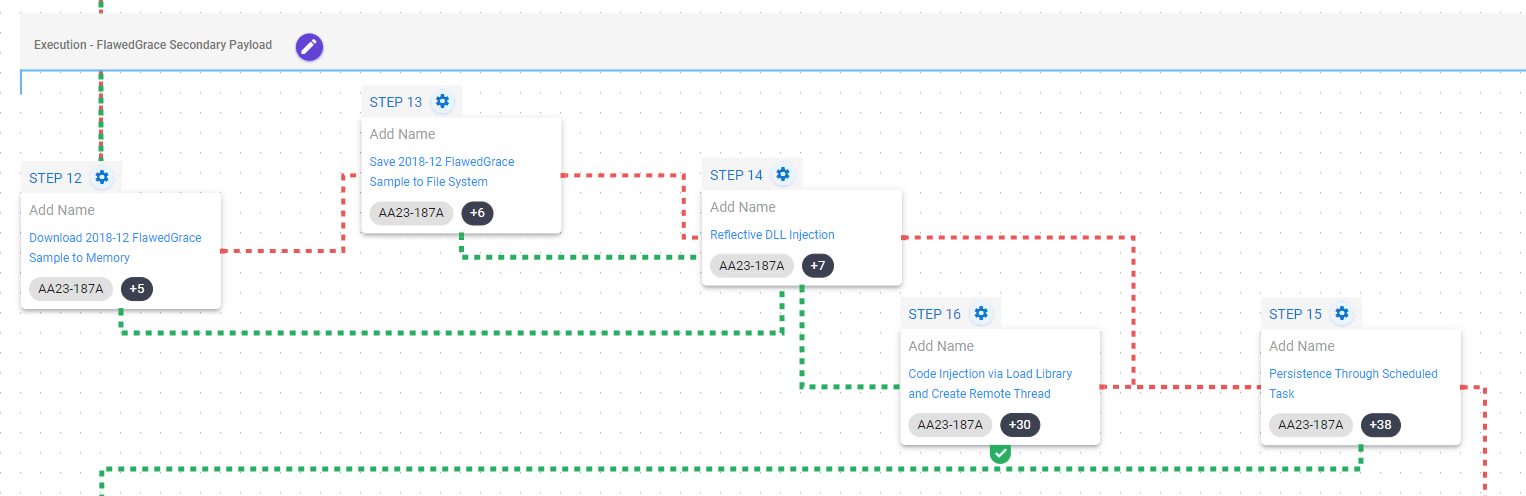Open Step 15 gear settings
This screenshot has height=496, width=1526.
click(x=1342, y=313)
